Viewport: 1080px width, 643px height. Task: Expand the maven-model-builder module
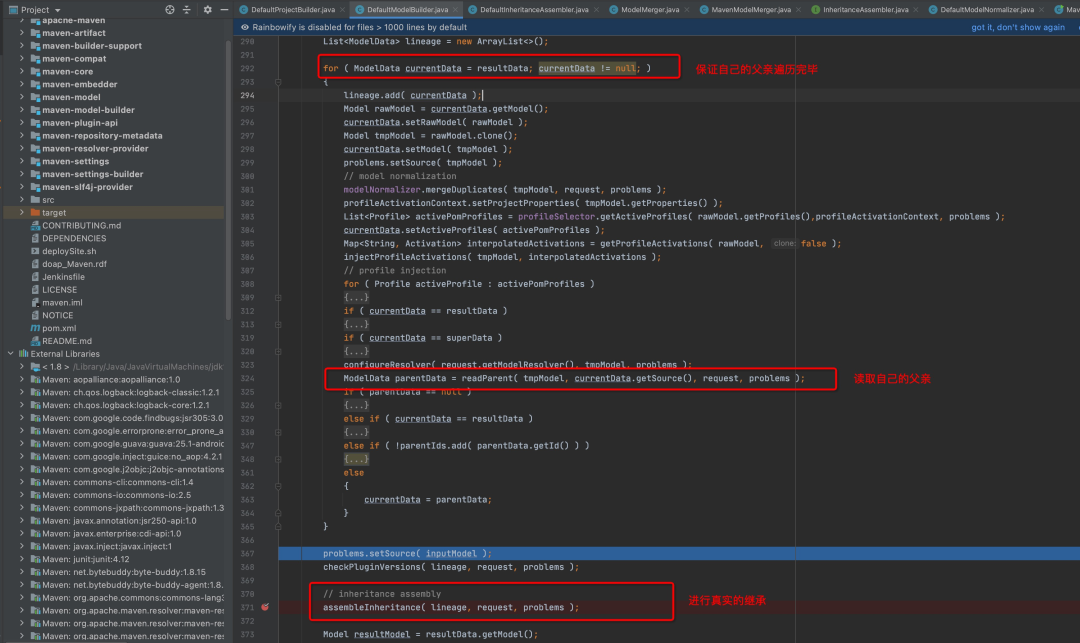[22, 110]
